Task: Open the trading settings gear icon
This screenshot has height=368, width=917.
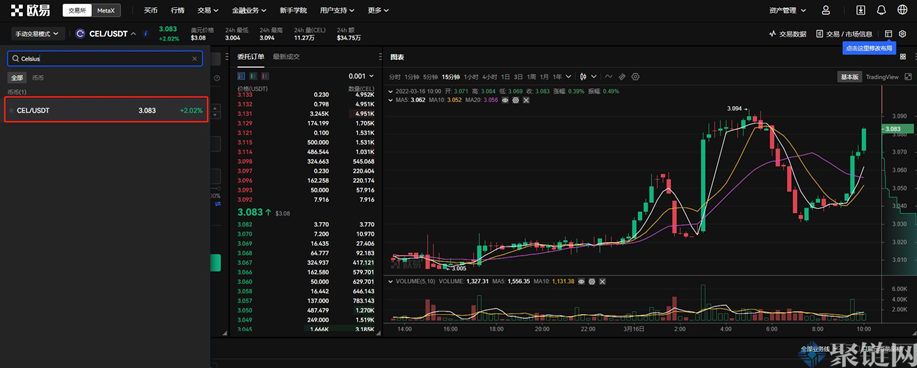Action: click(902, 34)
